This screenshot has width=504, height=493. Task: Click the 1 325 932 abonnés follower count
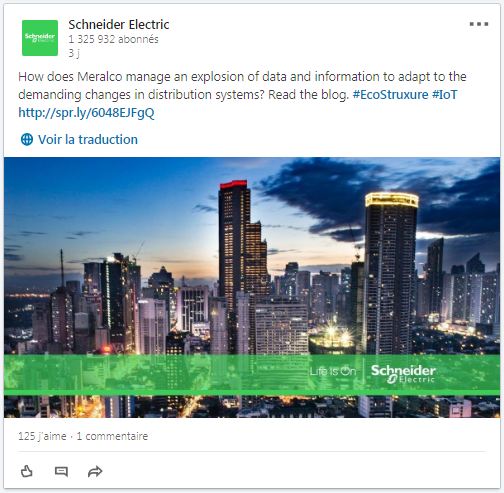[113, 39]
